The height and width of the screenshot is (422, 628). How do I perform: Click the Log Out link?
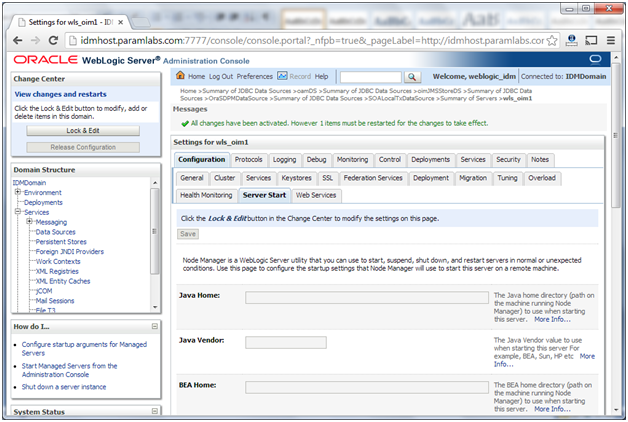(x=221, y=76)
